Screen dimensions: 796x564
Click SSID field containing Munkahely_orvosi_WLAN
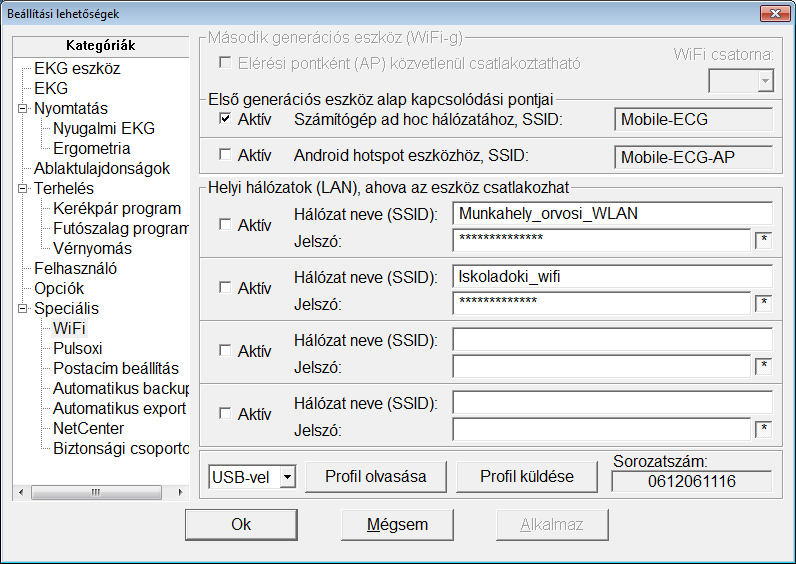click(612, 214)
